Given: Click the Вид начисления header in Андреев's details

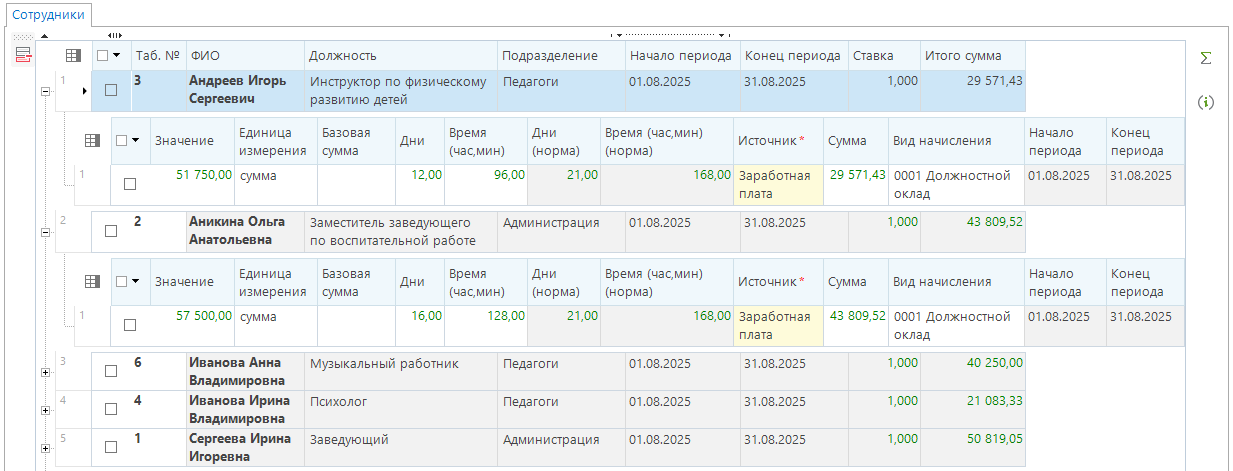Looking at the screenshot, I should [x=955, y=141].
